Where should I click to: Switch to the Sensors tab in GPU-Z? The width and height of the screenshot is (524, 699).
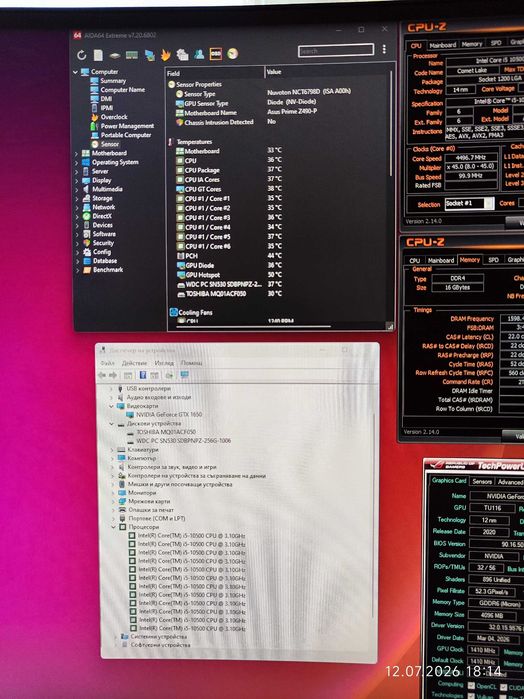click(x=482, y=481)
